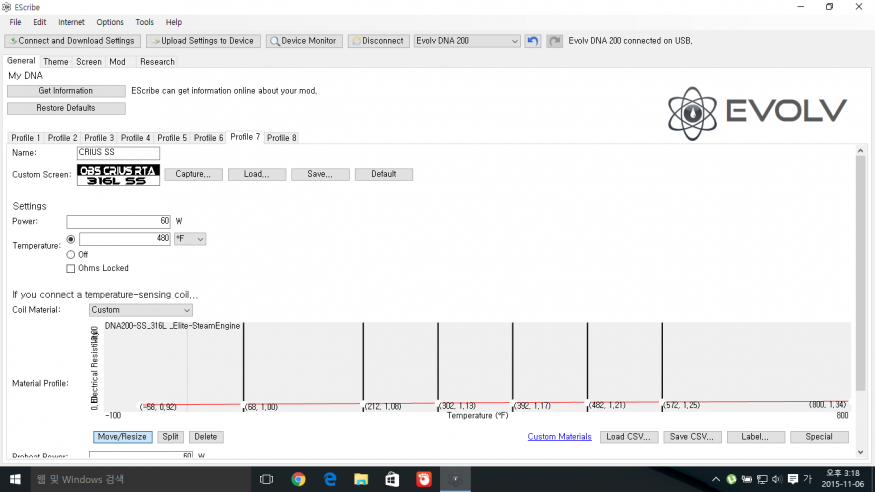Click the volume speaker tray icon

tap(777, 479)
